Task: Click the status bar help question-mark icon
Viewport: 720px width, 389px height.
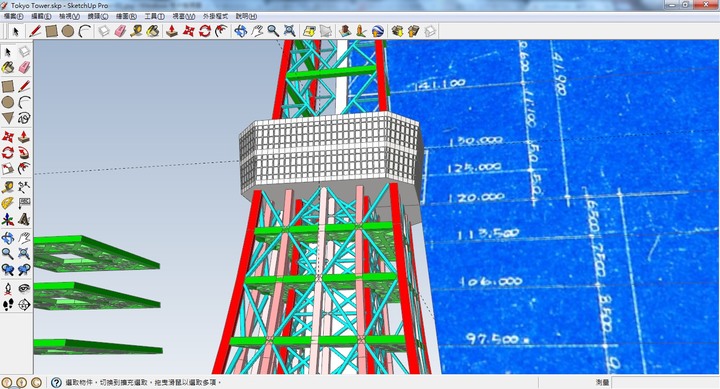Action: tap(56, 383)
